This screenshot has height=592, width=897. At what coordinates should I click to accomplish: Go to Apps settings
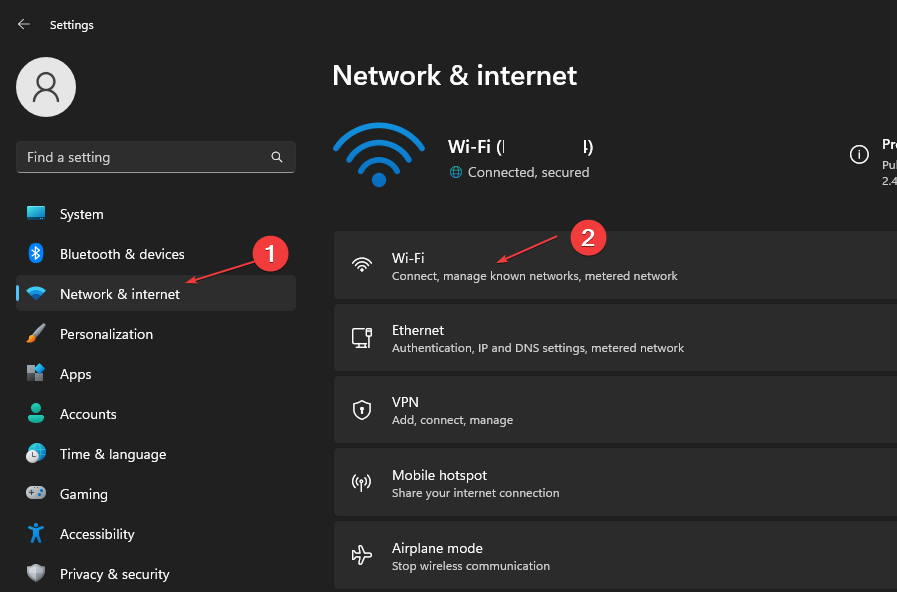pyautogui.click(x=75, y=374)
